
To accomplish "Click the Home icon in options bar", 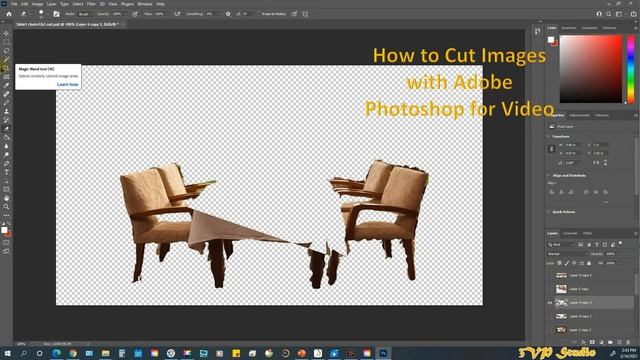I will (9, 14).
